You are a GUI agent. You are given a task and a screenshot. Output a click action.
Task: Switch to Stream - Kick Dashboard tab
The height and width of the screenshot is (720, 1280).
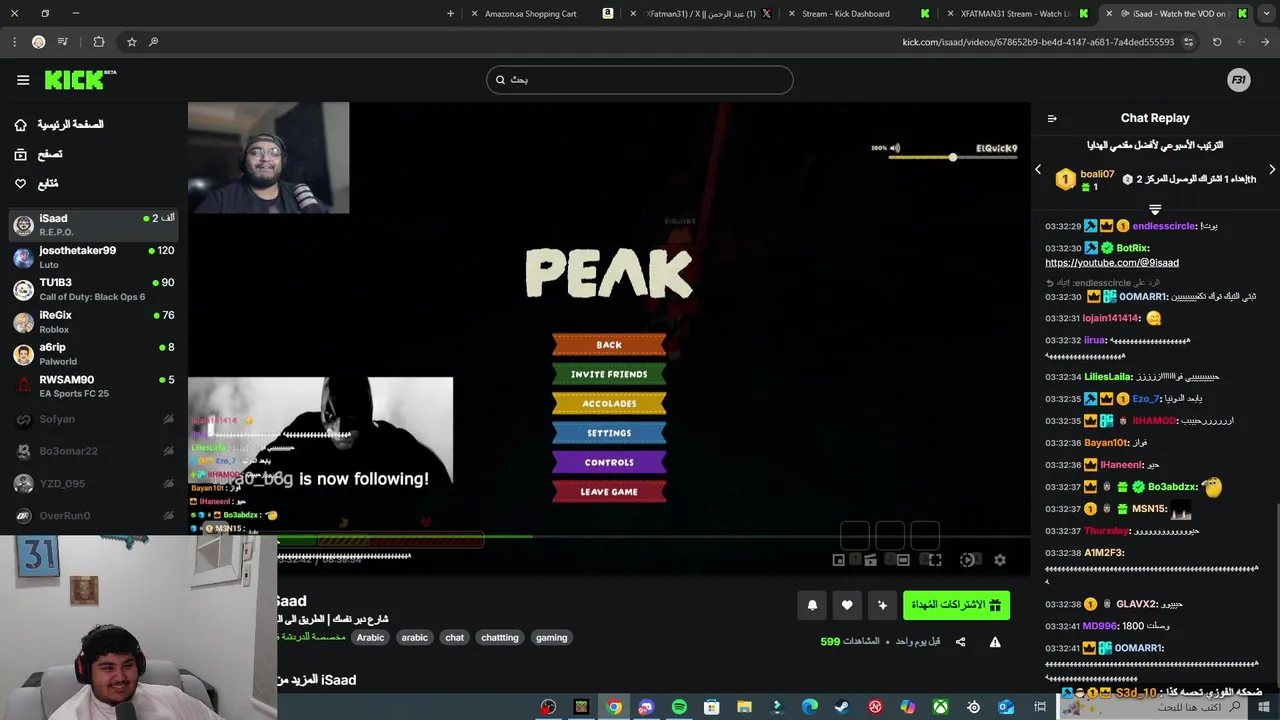(856, 14)
